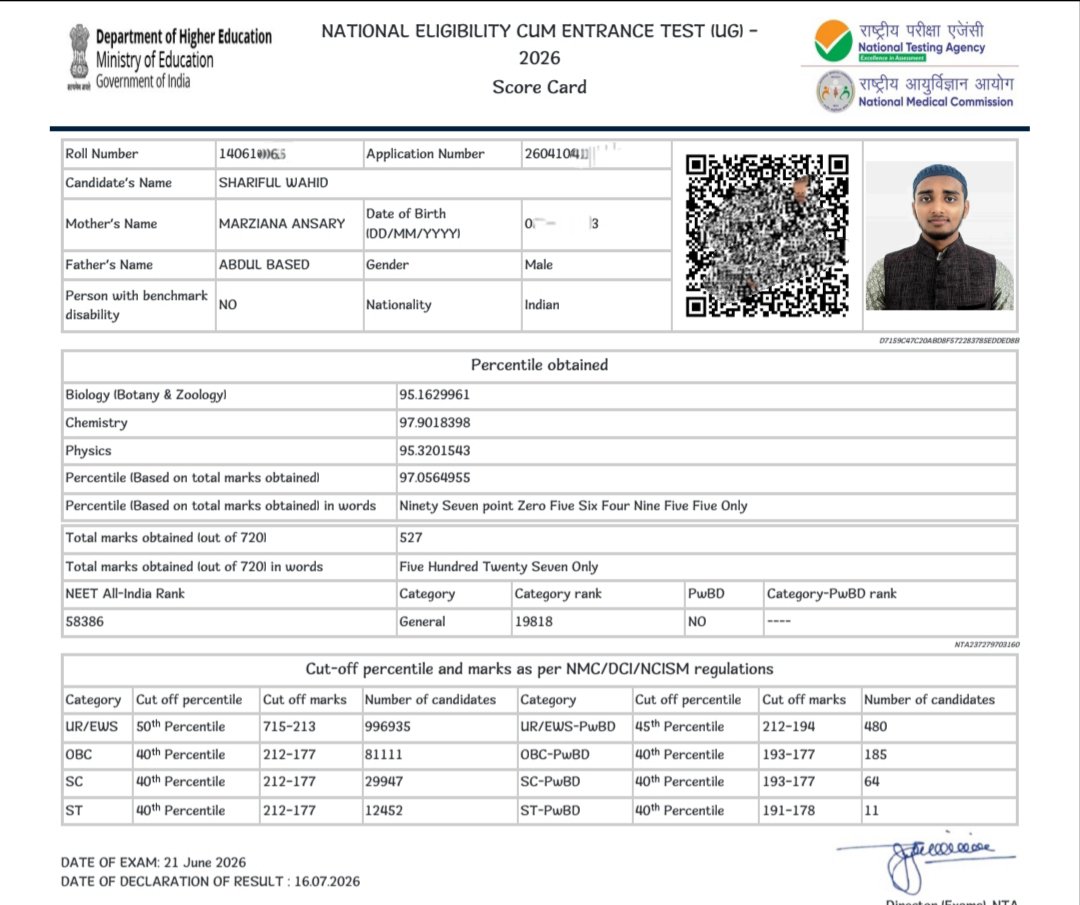Click DATE OF DECLARATION OF RESULT line
This screenshot has height=905, width=1080.
210,882
